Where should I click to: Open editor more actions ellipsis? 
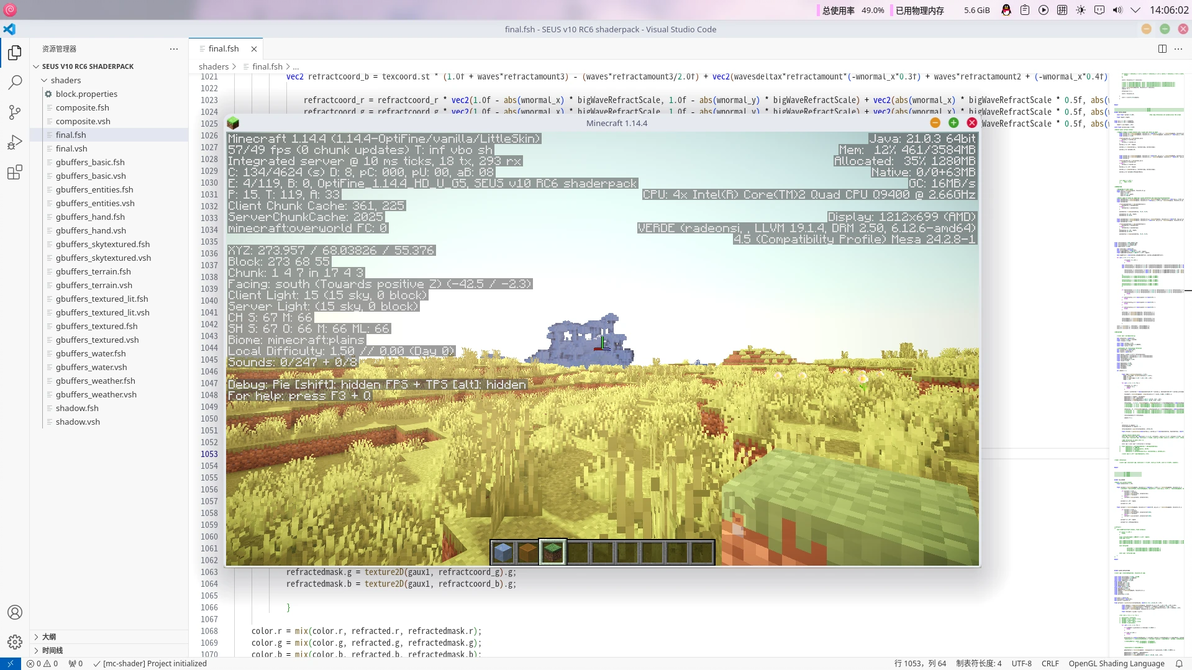[x=1178, y=49]
